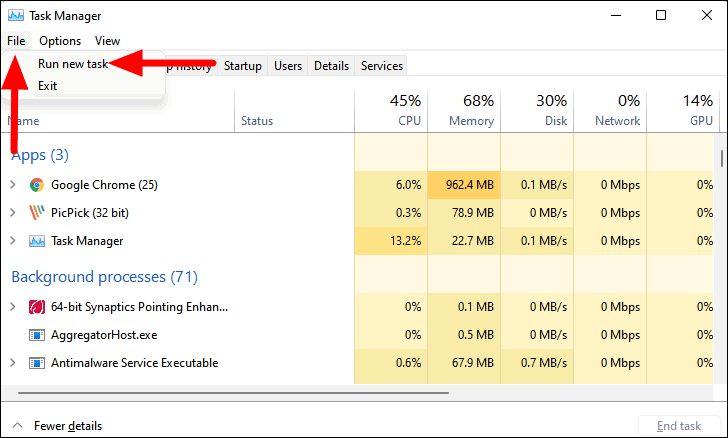Click the AggregatorHost.exe process icon

[37, 335]
